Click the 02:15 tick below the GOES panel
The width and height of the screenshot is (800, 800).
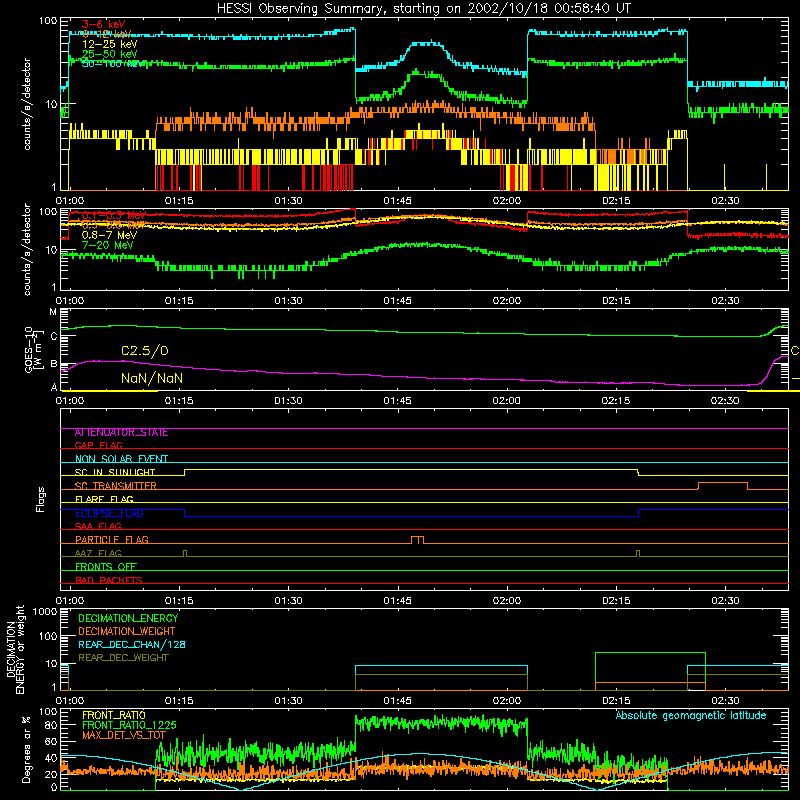616,401
